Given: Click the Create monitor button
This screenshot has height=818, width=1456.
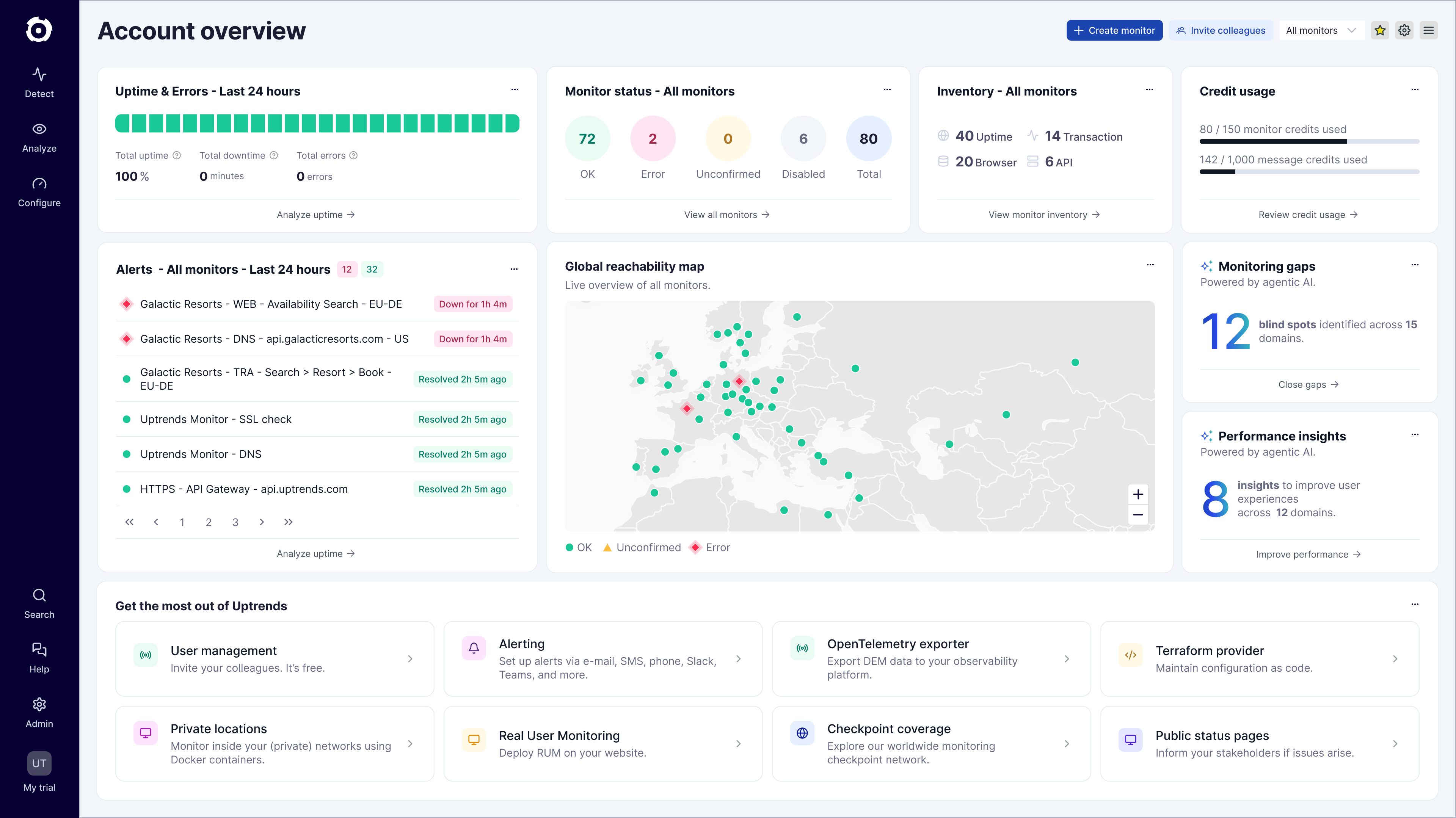Looking at the screenshot, I should coord(1114,30).
